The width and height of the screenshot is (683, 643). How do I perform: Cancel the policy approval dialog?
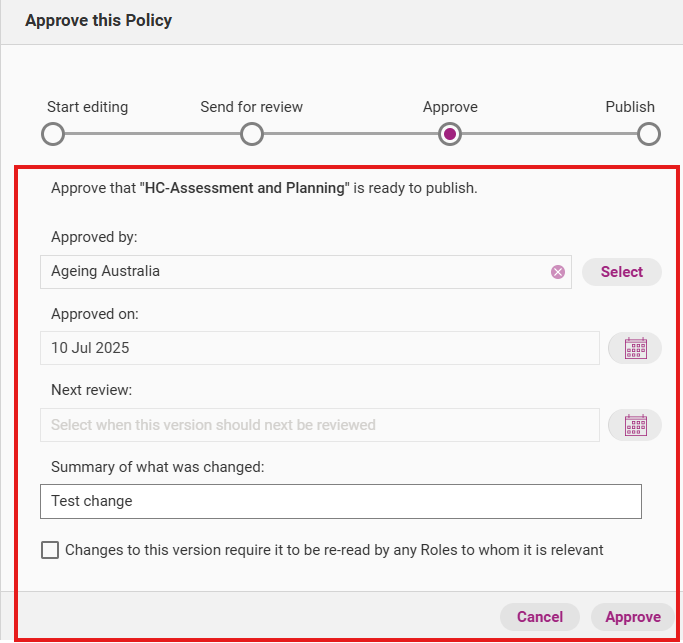(x=540, y=617)
